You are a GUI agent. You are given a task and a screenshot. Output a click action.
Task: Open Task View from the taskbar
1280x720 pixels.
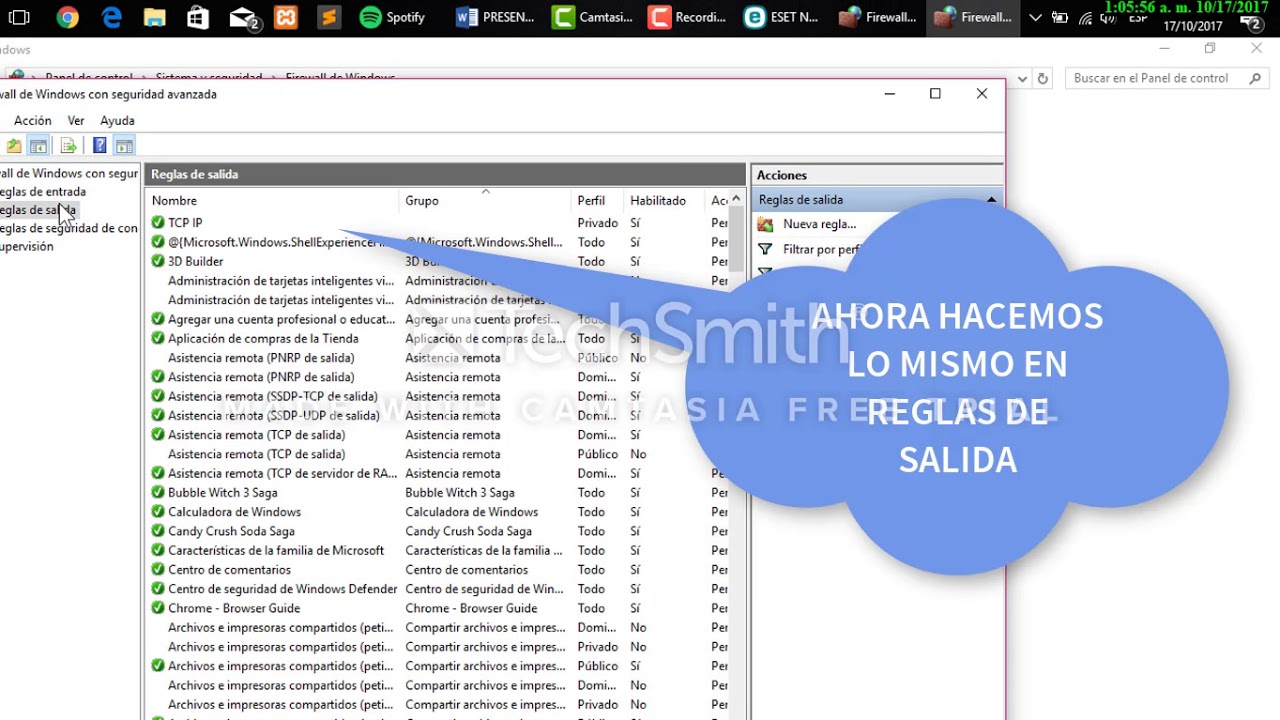click(x=19, y=17)
